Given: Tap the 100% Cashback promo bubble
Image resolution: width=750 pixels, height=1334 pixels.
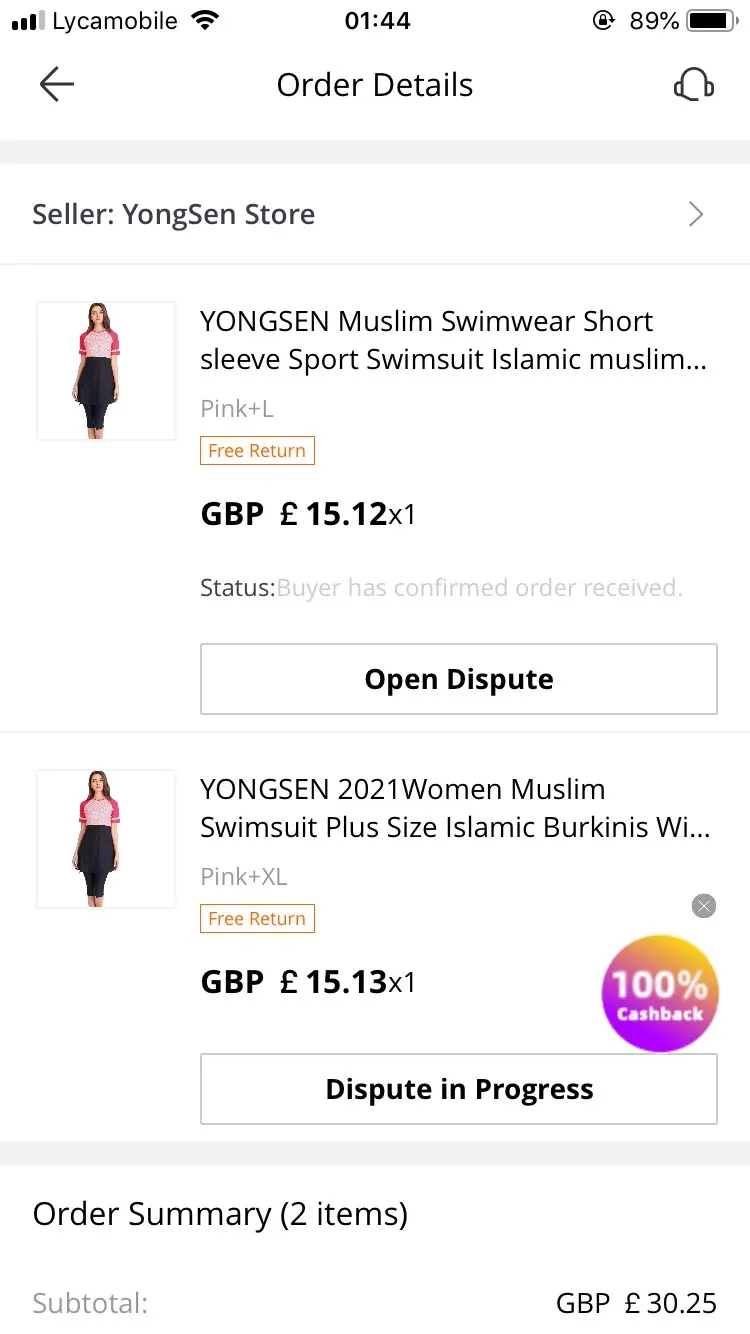Looking at the screenshot, I should point(660,993).
